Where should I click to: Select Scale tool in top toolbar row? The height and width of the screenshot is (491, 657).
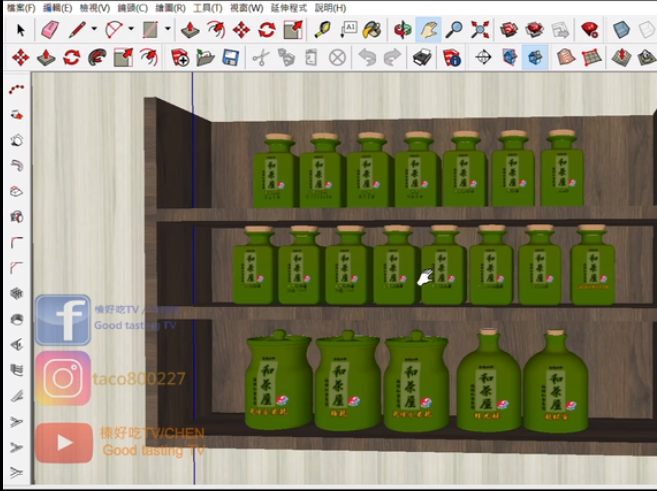292,30
